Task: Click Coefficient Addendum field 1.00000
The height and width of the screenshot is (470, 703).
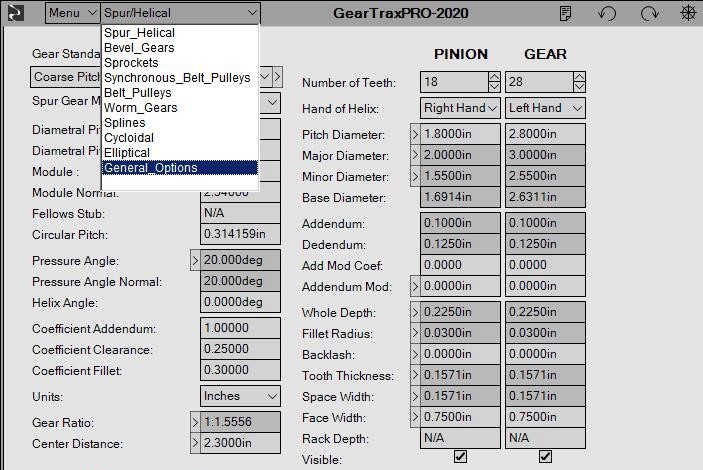Action: click(240, 328)
